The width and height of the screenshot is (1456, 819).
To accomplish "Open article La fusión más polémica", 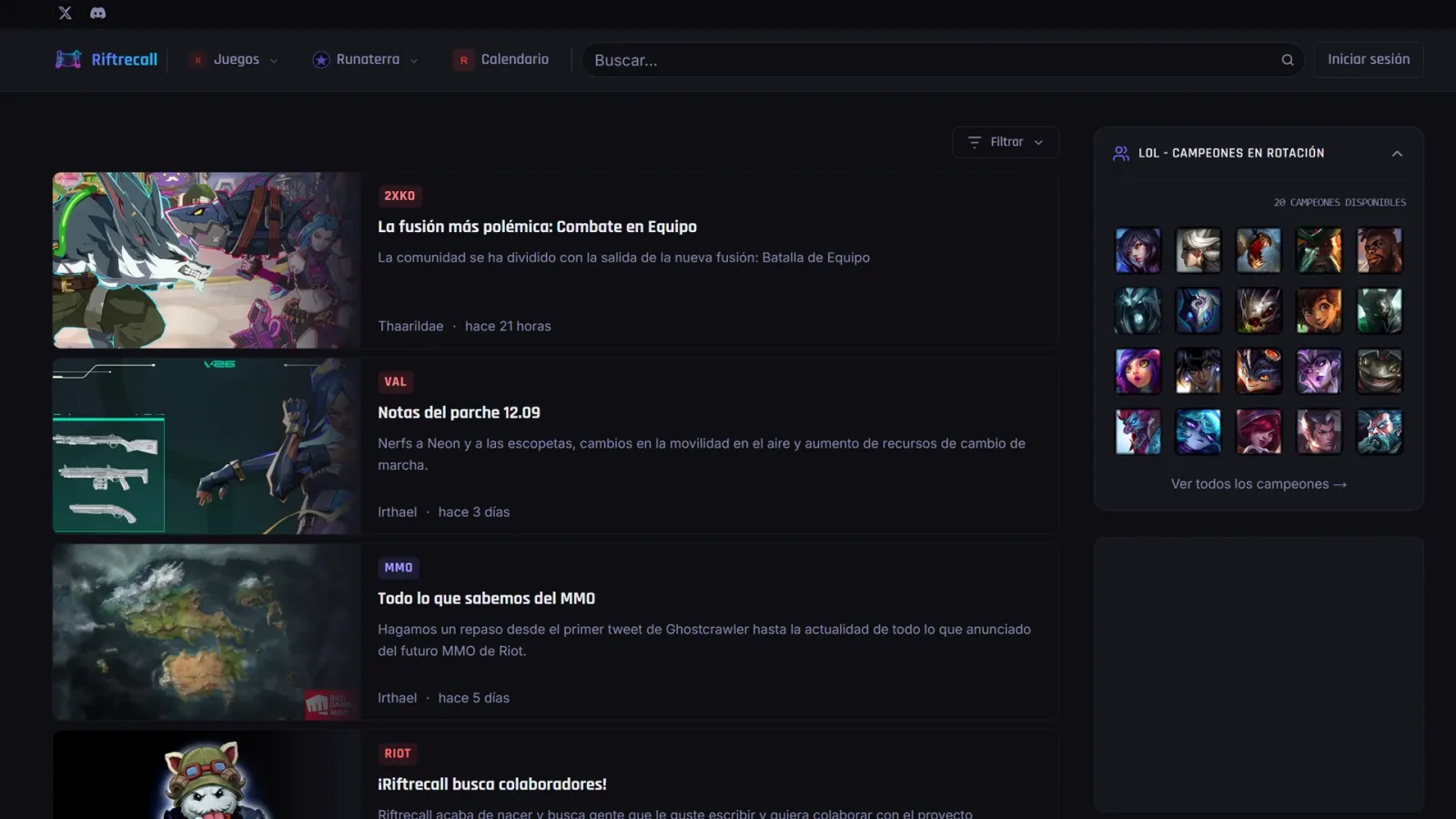I will point(537,227).
